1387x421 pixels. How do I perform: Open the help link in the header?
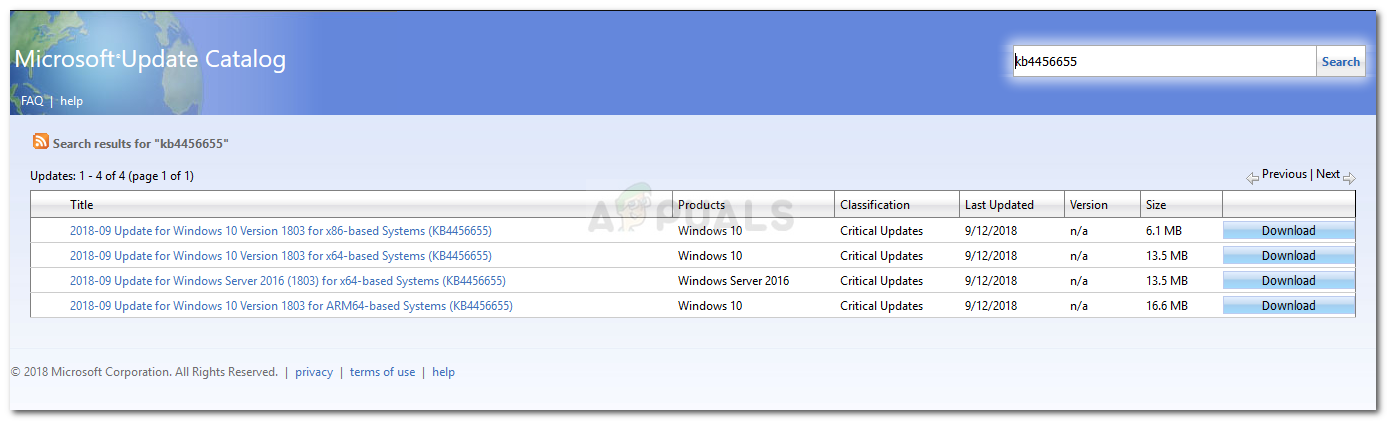click(x=72, y=101)
